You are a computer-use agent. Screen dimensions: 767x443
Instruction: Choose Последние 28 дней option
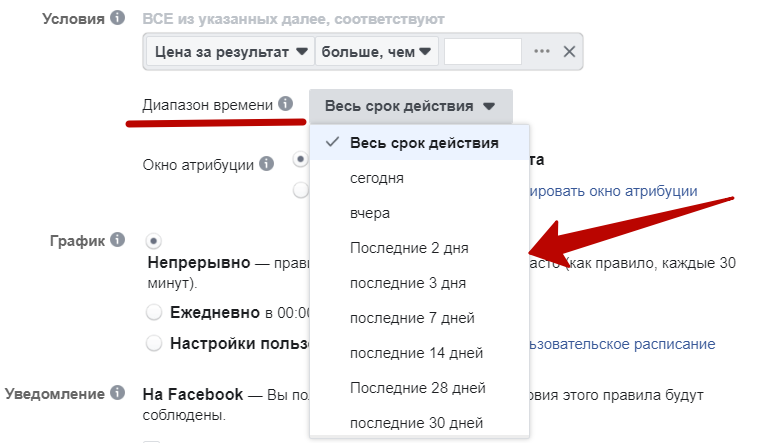click(x=419, y=388)
